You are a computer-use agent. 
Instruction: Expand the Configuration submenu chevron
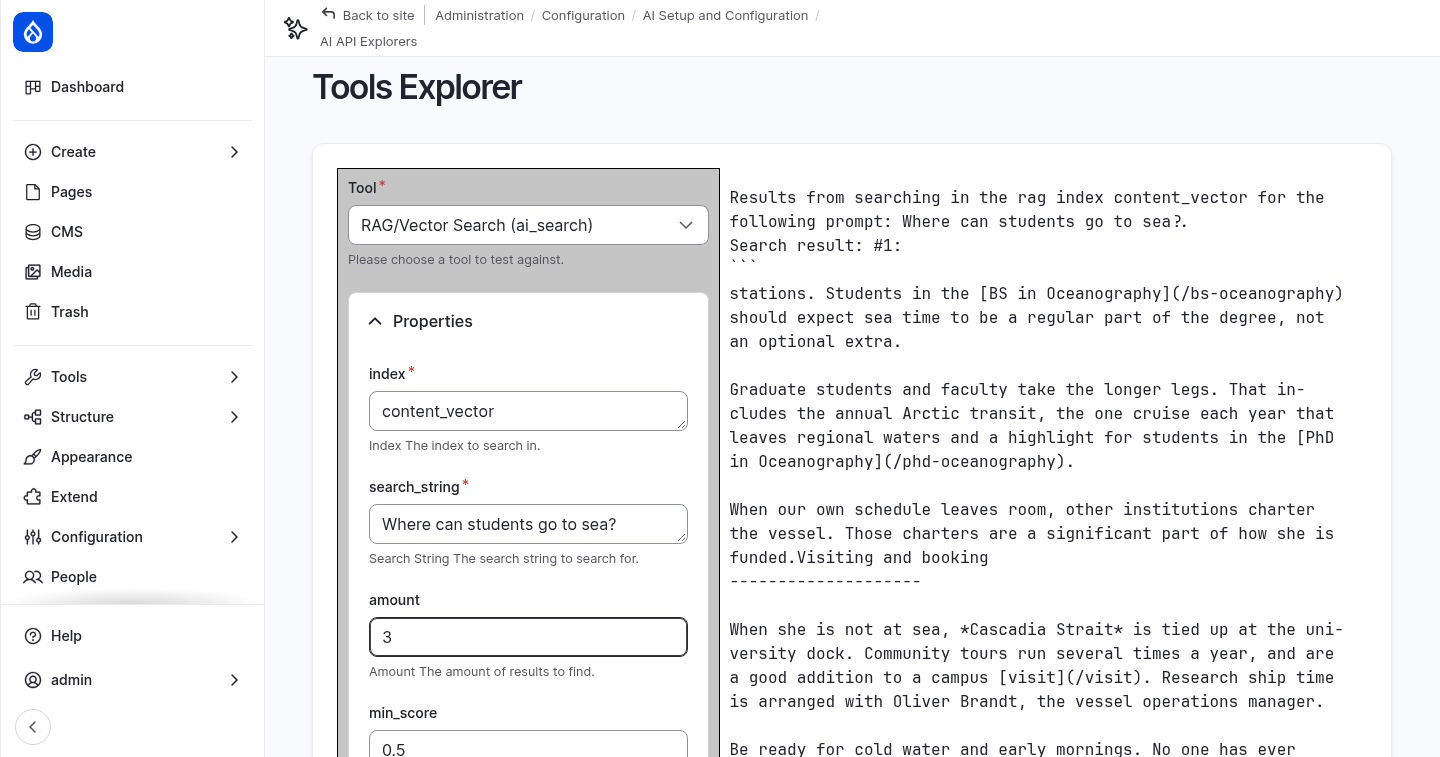[234, 537]
